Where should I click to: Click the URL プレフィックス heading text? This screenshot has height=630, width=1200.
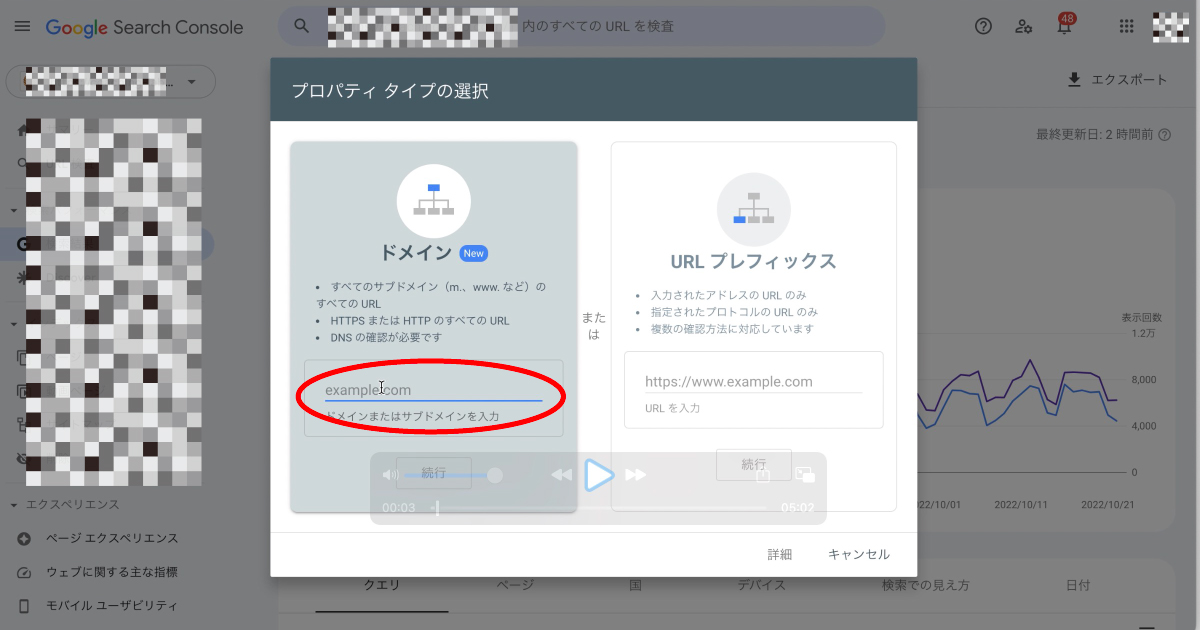click(754, 262)
